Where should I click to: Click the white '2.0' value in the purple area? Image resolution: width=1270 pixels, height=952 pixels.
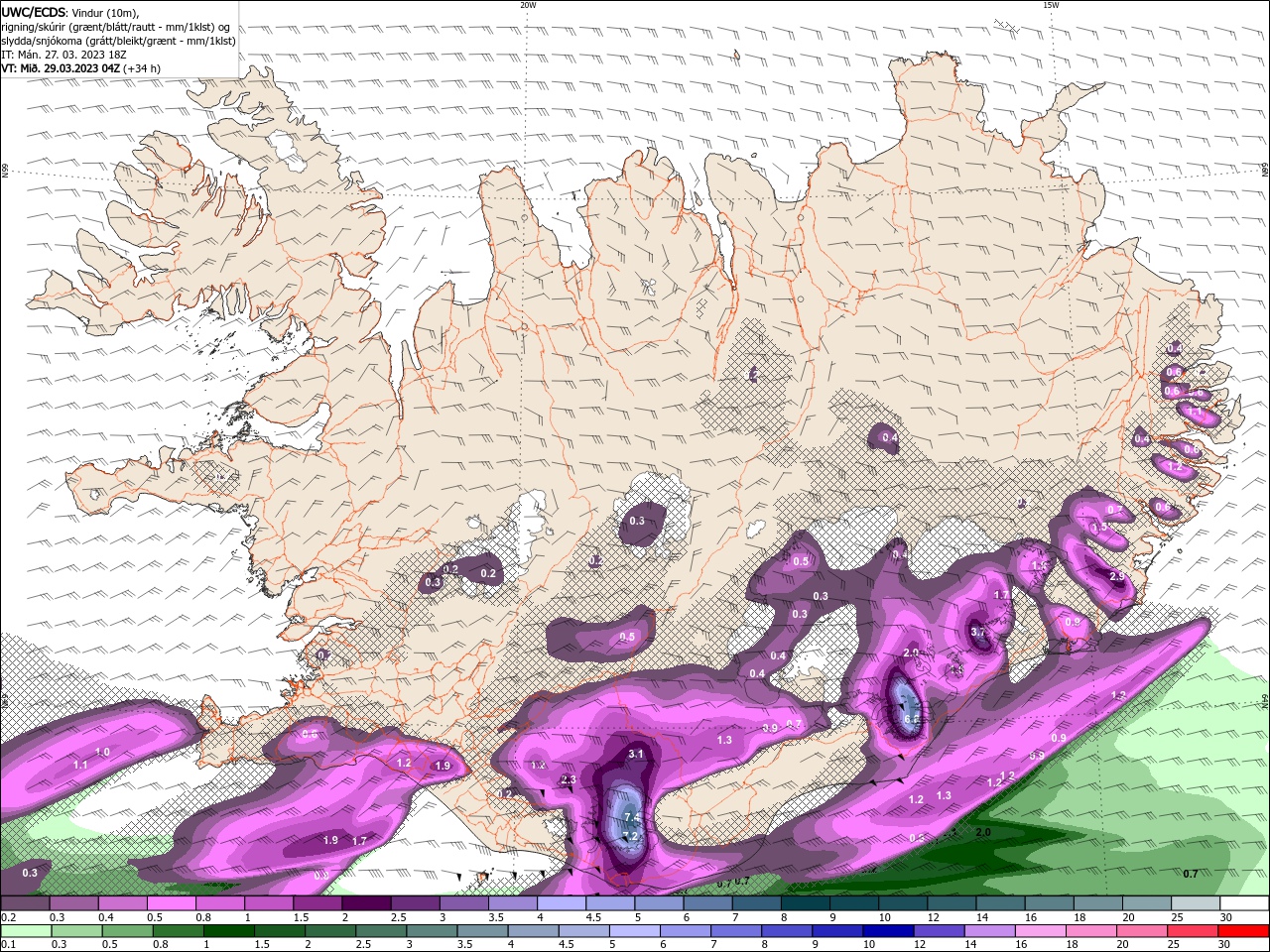coord(911,653)
